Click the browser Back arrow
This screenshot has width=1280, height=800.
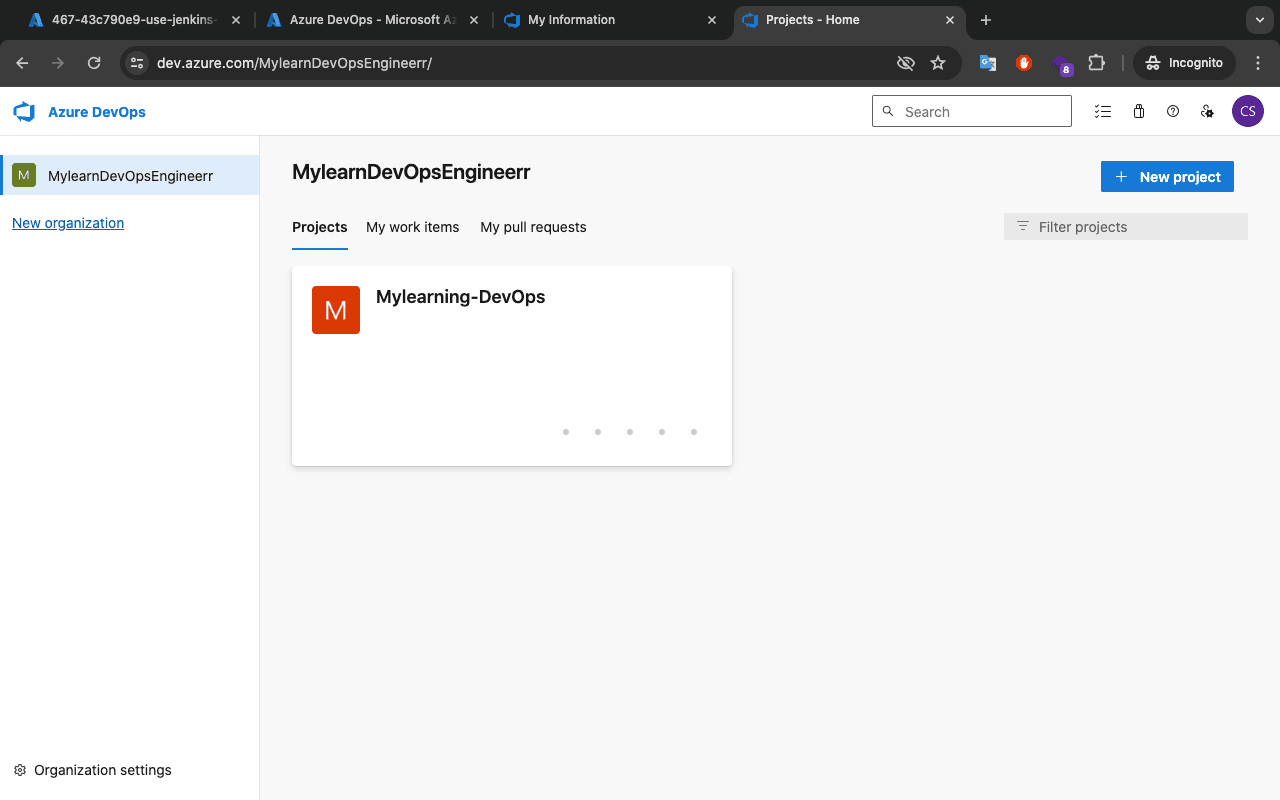tap(22, 63)
